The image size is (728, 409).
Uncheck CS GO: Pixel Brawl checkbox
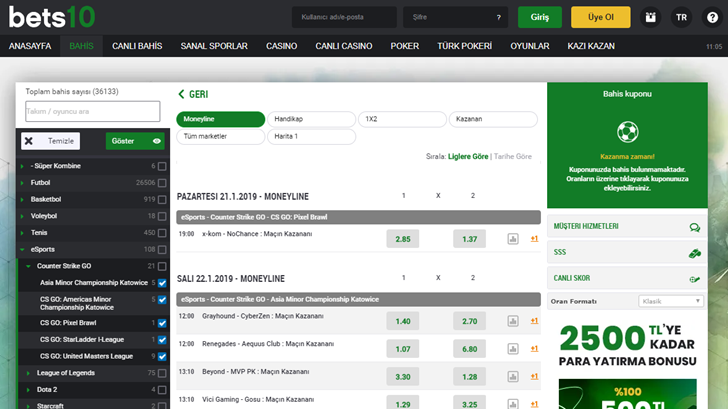pyautogui.click(x=162, y=323)
